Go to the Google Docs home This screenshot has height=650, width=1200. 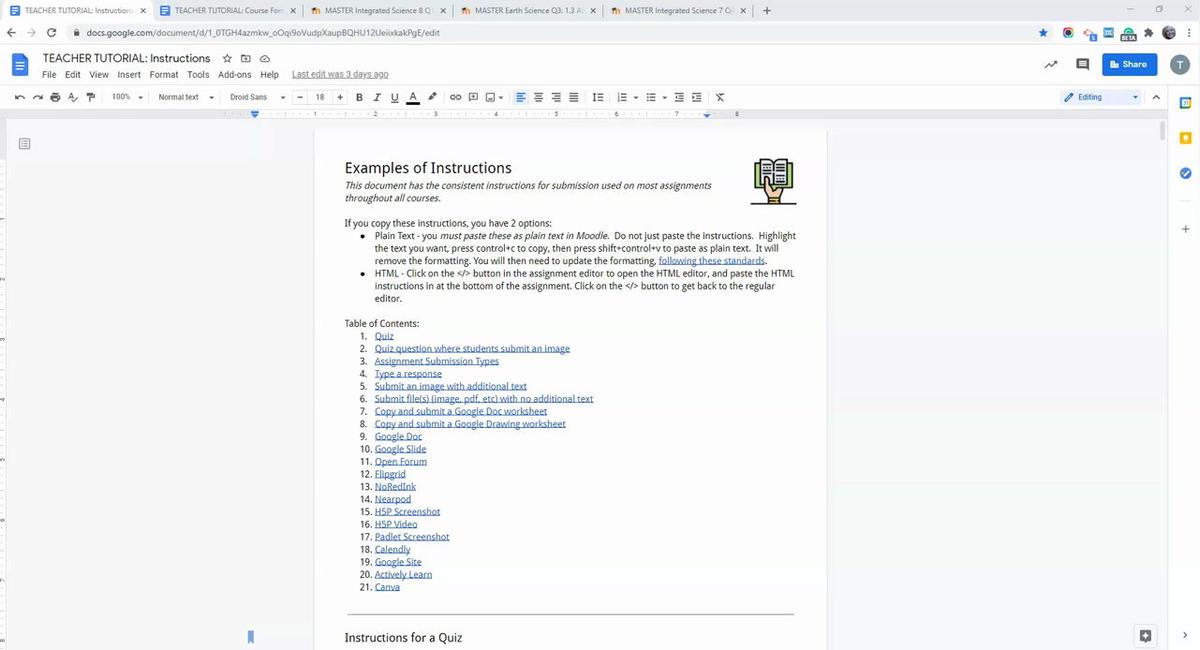20,65
